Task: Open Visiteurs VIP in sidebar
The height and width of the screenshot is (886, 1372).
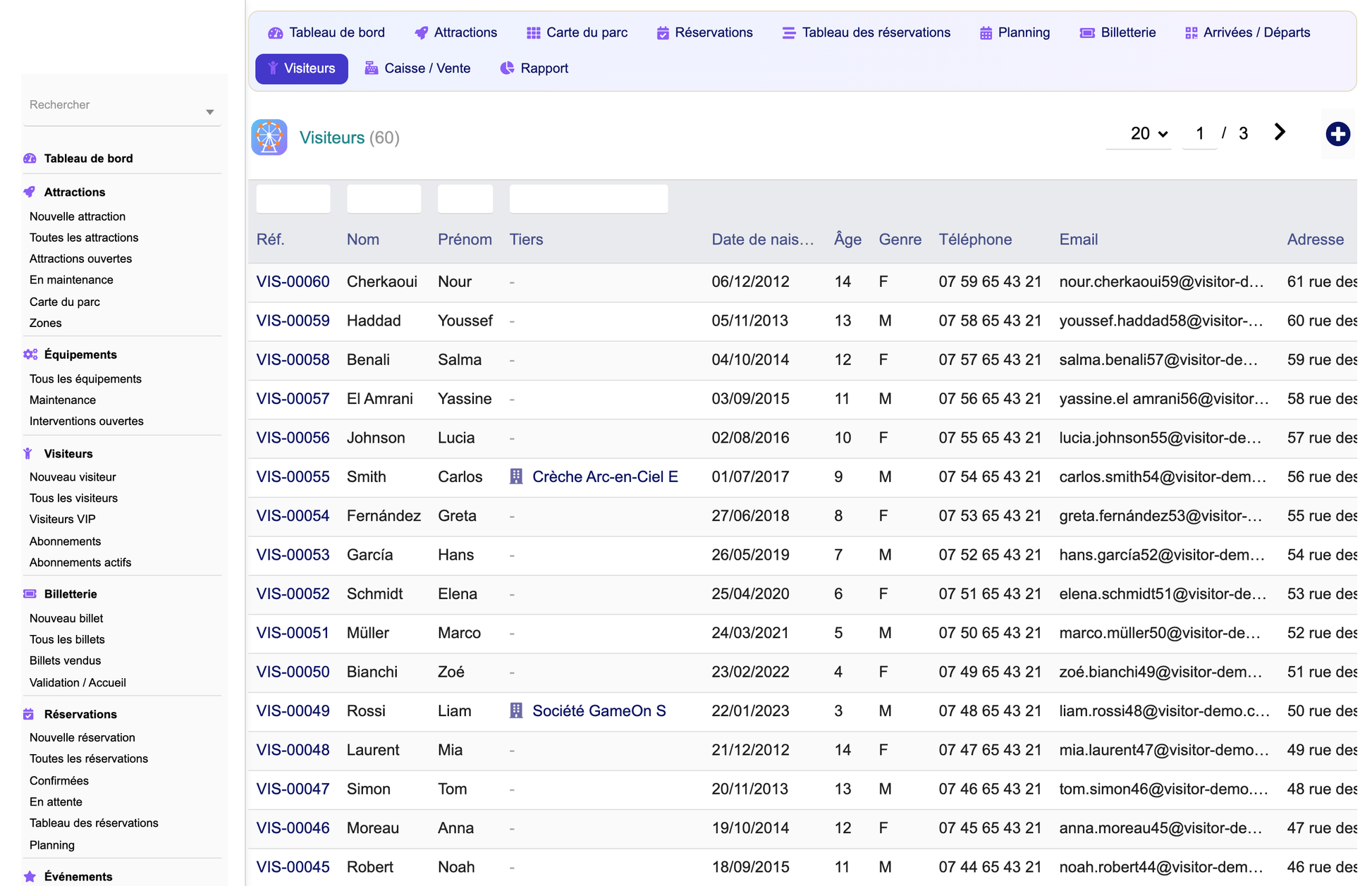Action: (62, 519)
